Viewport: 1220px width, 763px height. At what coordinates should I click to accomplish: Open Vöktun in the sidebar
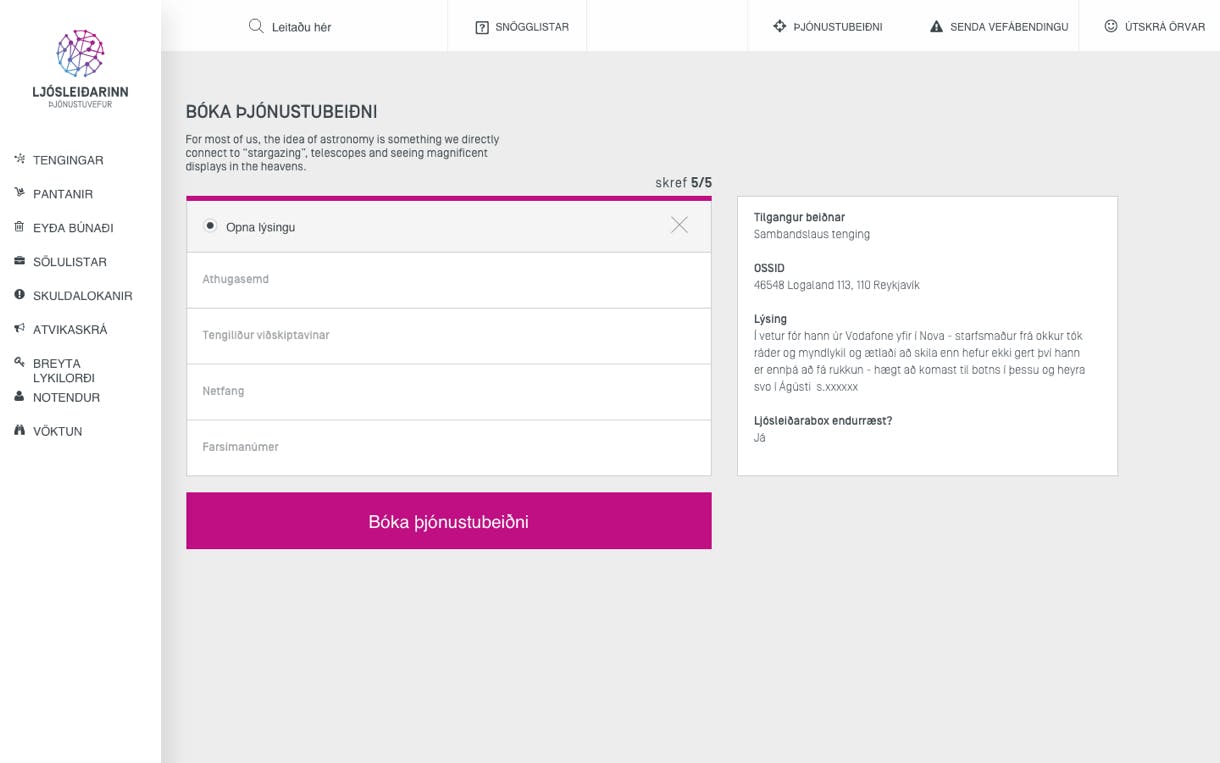click(x=58, y=432)
